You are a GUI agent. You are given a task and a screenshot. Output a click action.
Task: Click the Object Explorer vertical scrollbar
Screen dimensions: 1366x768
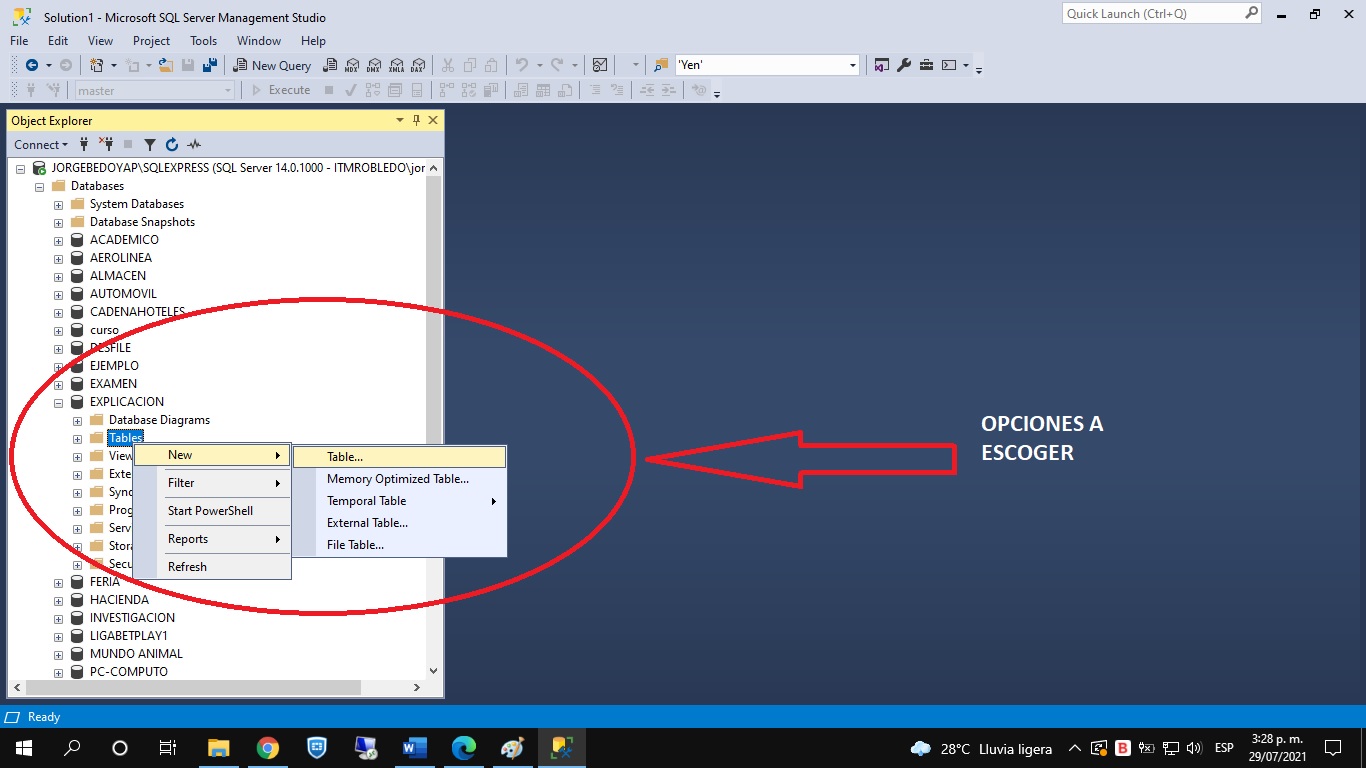pyautogui.click(x=433, y=420)
